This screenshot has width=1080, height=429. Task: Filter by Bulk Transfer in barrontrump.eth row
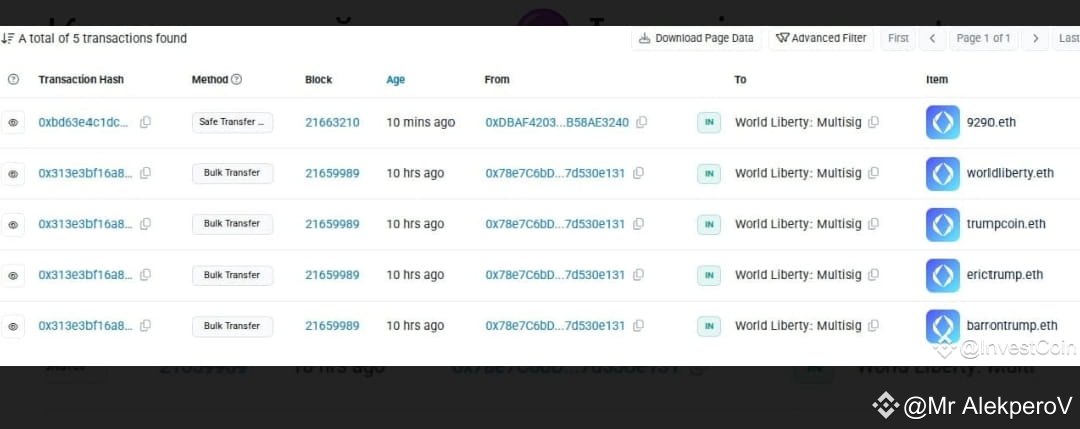[x=232, y=326]
